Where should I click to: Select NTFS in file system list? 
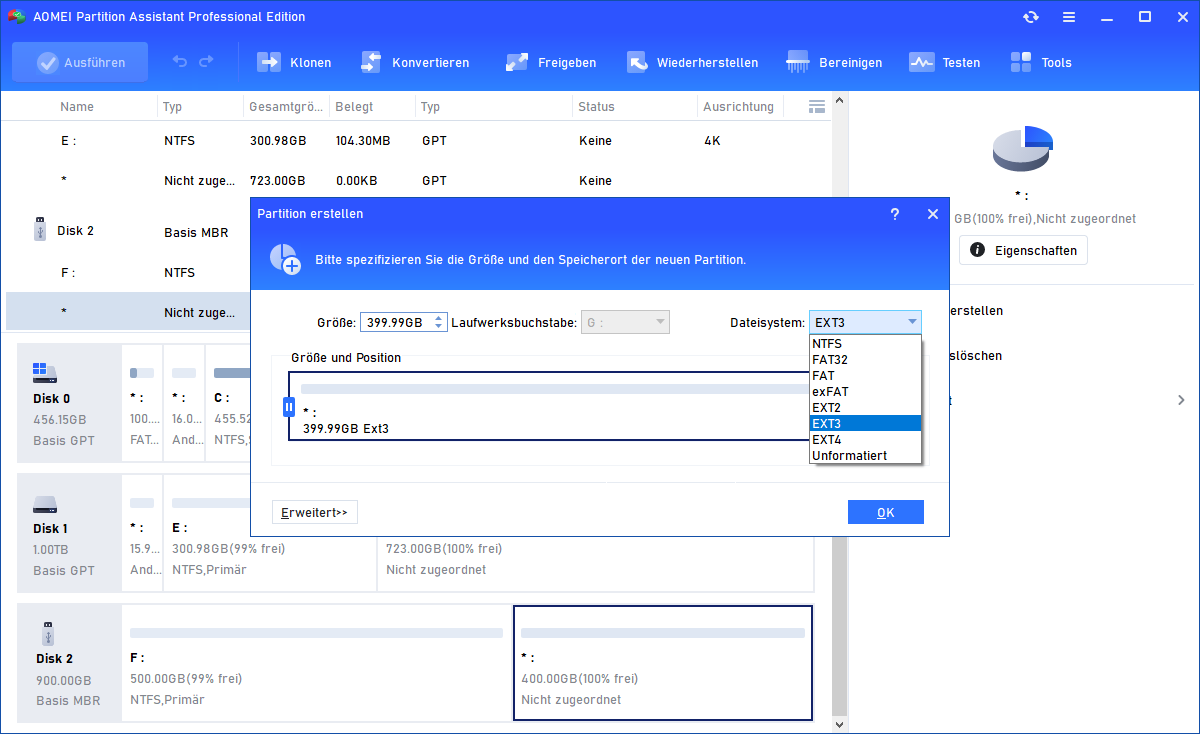tap(865, 344)
